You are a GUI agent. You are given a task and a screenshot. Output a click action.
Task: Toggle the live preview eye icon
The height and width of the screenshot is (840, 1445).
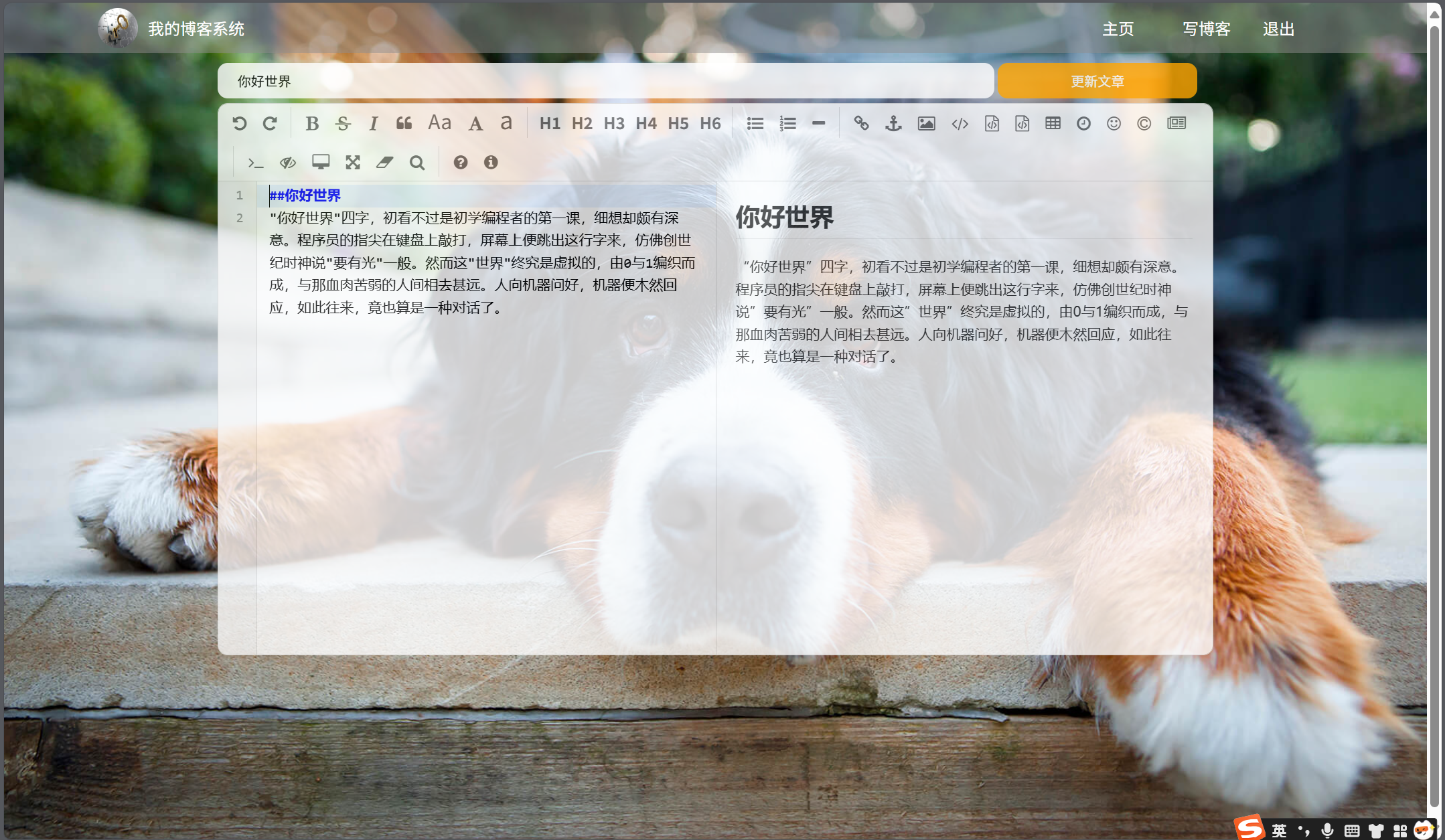pyautogui.click(x=288, y=162)
